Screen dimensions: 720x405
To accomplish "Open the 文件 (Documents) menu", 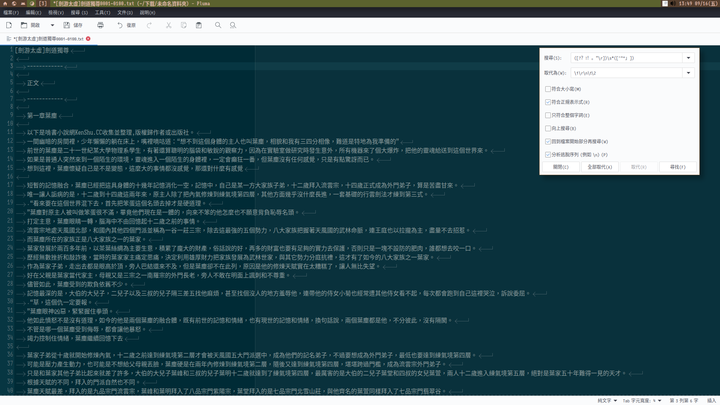I will click(x=125, y=12).
